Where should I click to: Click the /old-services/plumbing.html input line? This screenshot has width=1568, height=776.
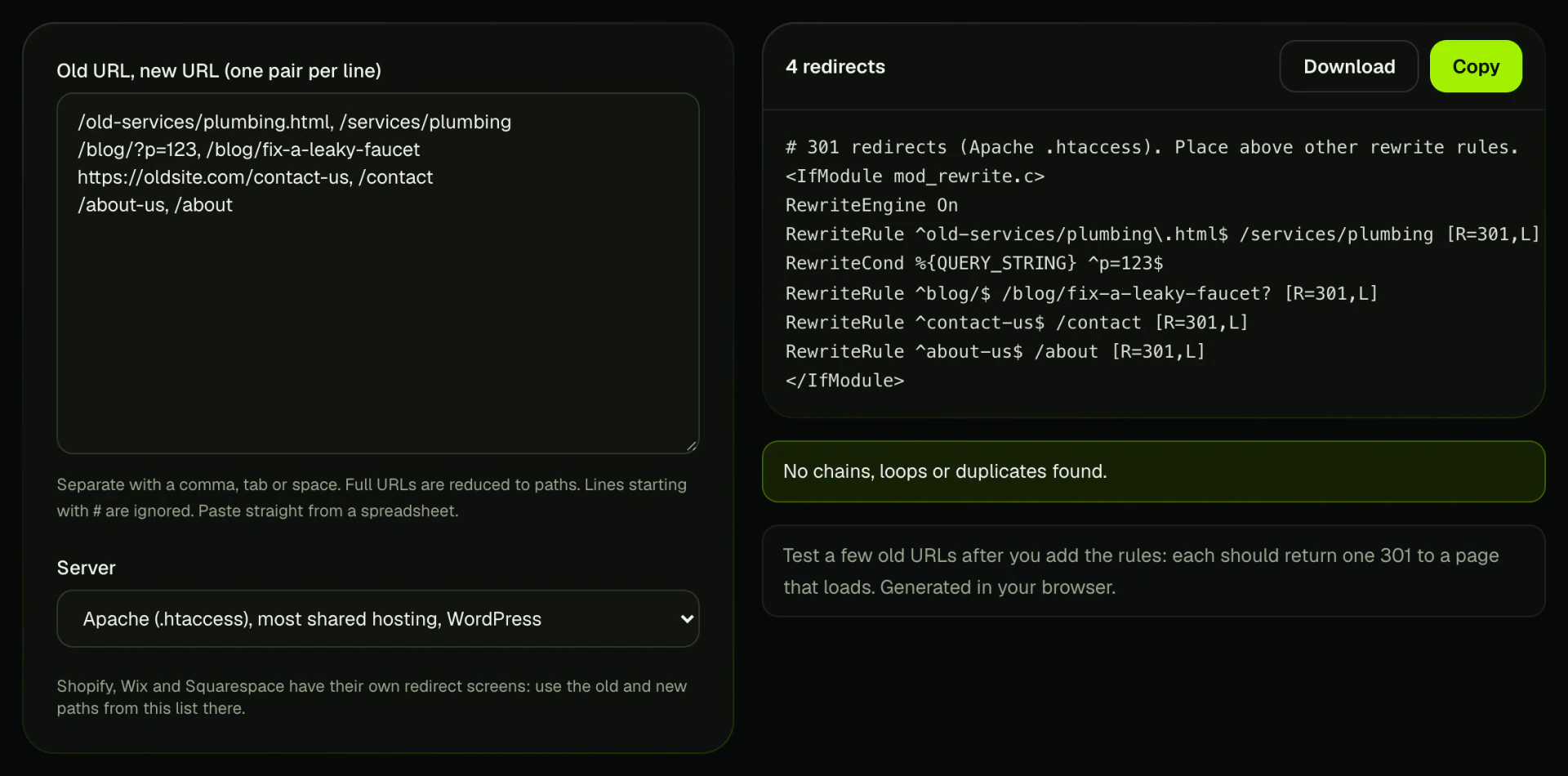(x=294, y=122)
